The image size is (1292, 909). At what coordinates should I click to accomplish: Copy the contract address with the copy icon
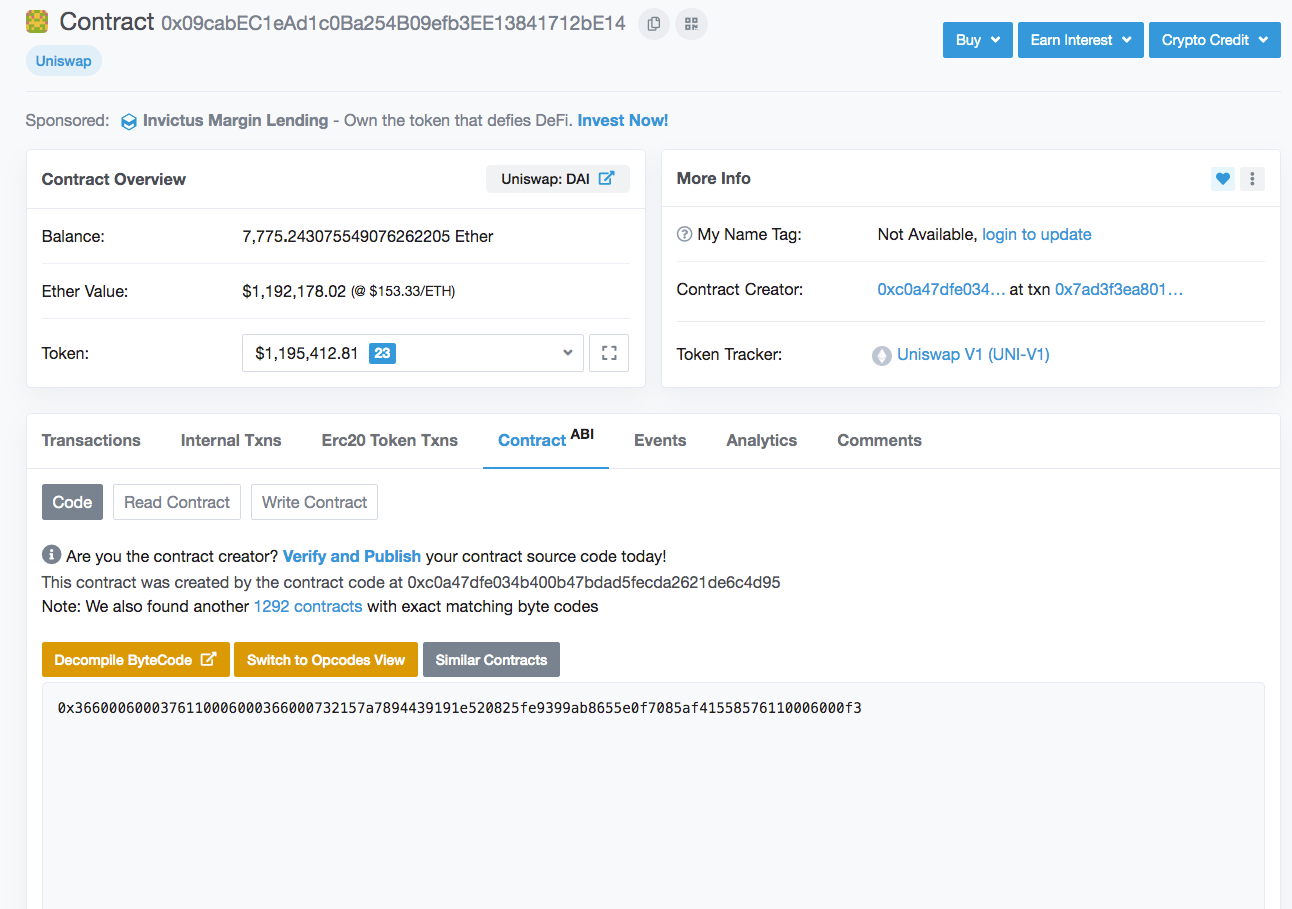click(654, 23)
